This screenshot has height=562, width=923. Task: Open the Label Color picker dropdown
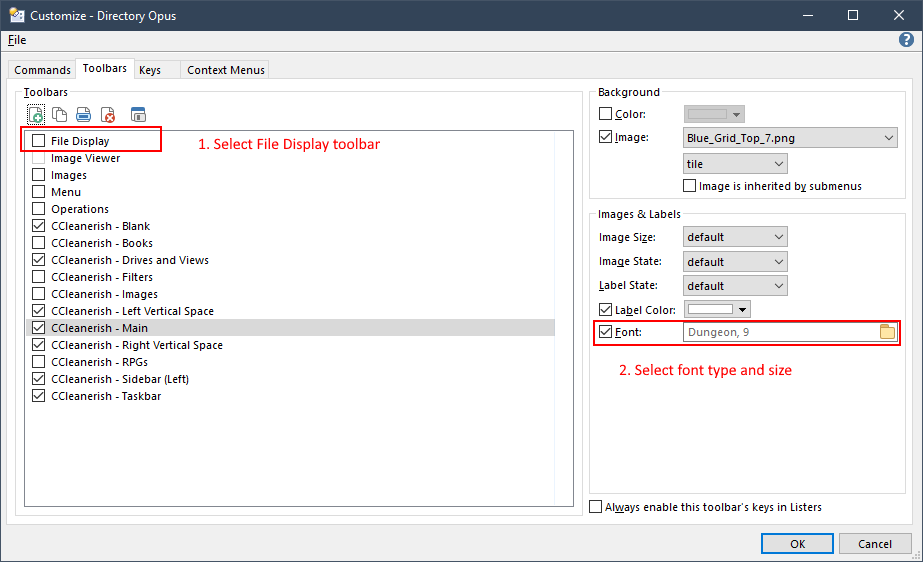[x=717, y=310]
